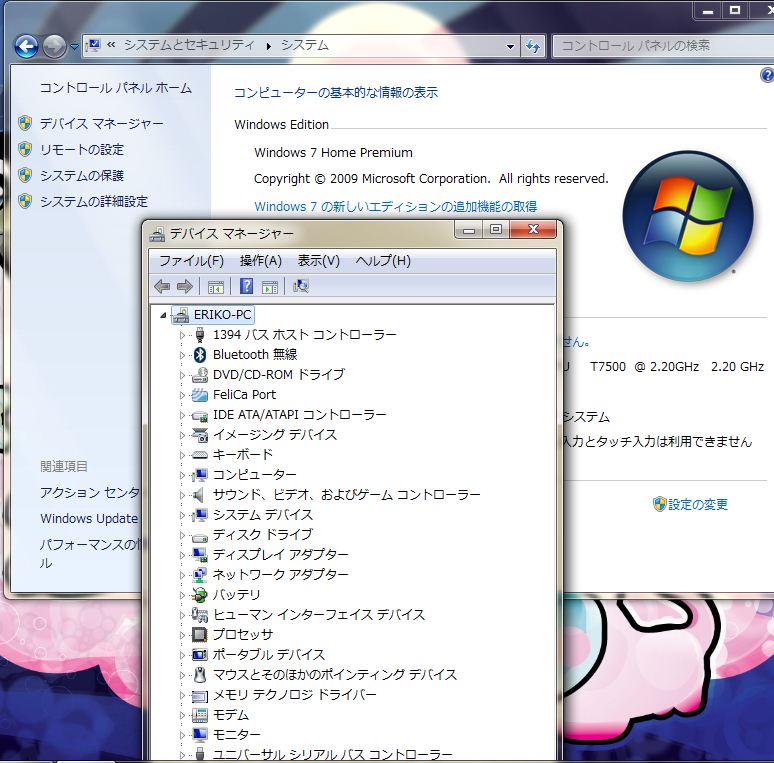Click the ネットワーク アダプター icon
The image size is (774, 763).
(200, 574)
